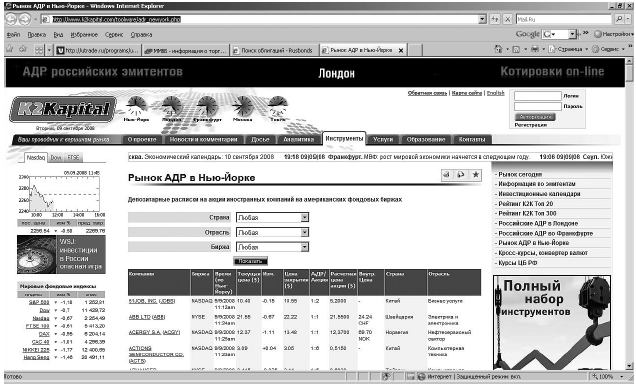This screenshot has width=636, height=385.
Task: Expand the Страна dropdown
Action: [305, 217]
